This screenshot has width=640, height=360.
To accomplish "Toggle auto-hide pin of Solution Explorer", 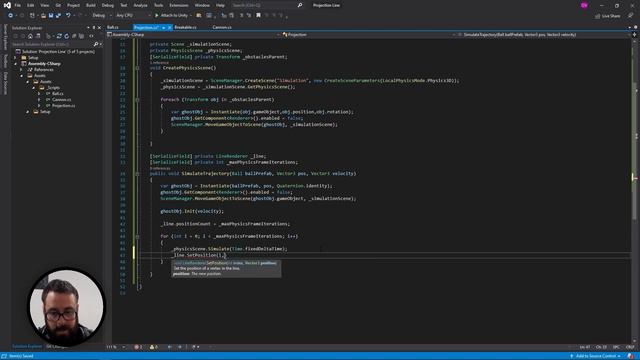I will (x=93, y=28).
